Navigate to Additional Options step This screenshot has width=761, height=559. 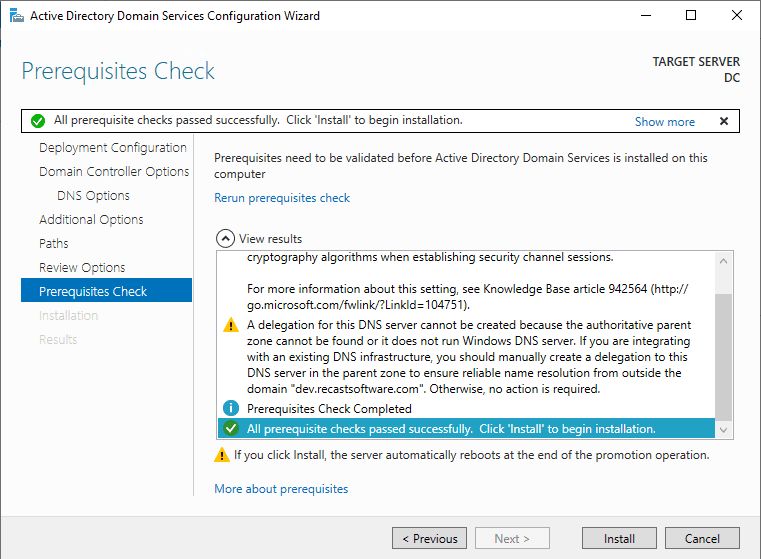(91, 220)
